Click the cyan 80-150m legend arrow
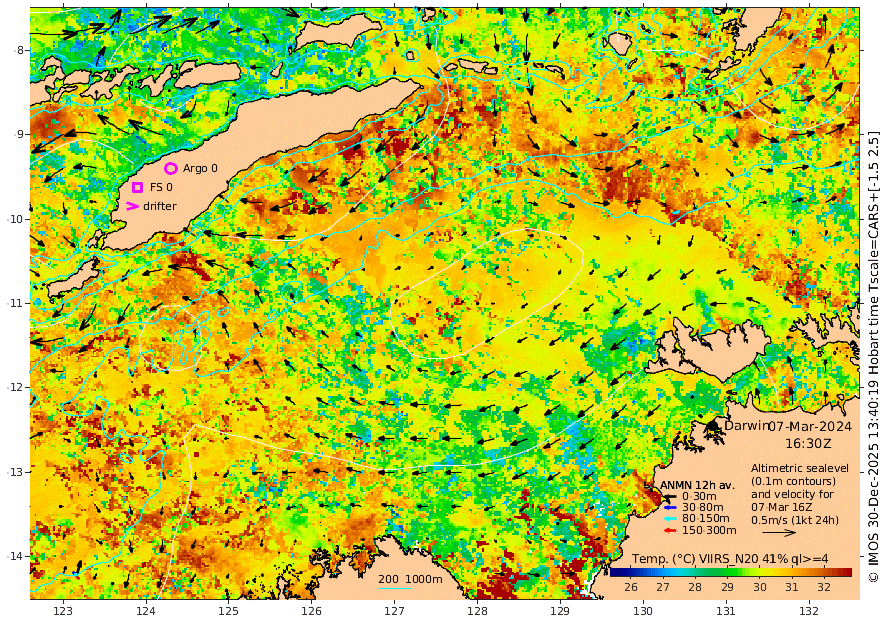The image size is (880, 630). tap(671, 519)
